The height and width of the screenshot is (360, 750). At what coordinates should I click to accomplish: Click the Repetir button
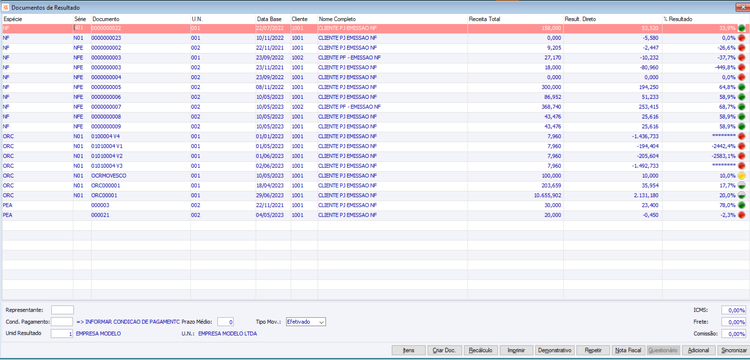pyautogui.click(x=593, y=350)
